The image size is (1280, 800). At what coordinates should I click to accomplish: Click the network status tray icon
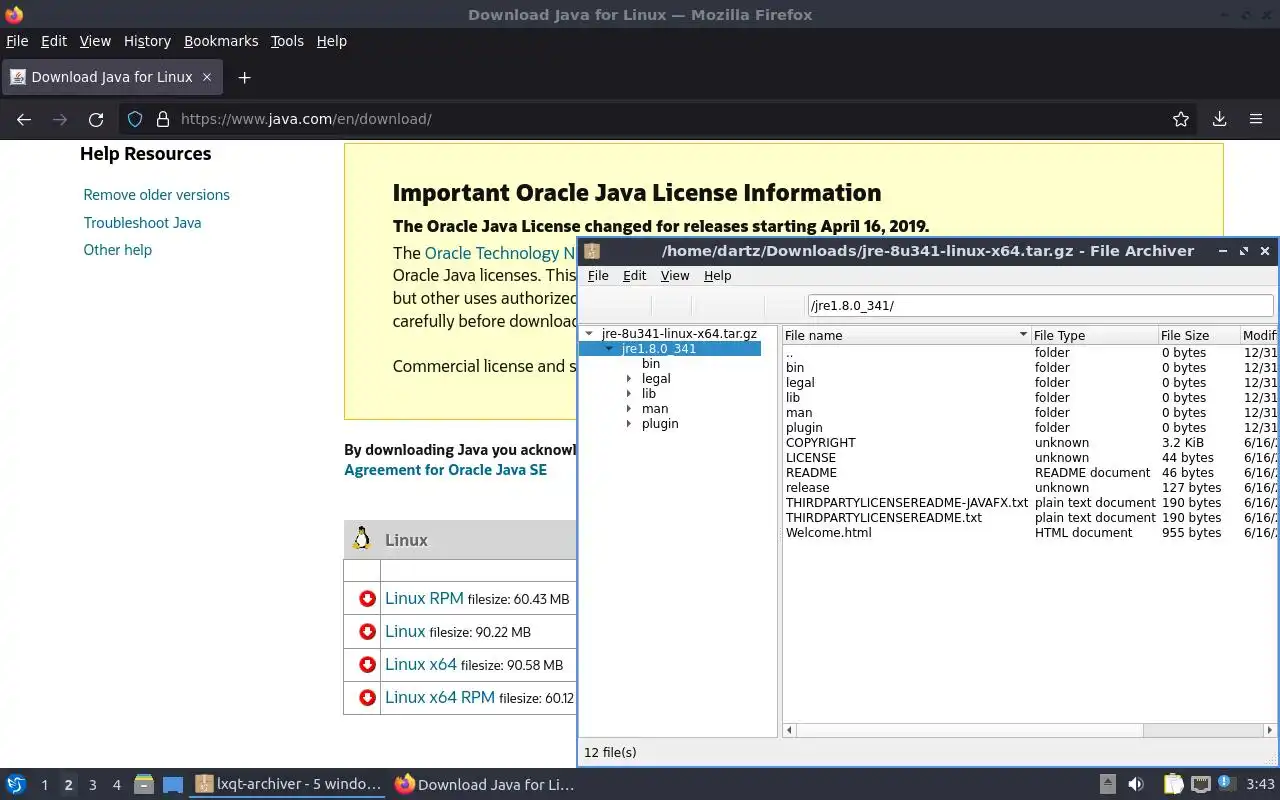tap(1201, 785)
